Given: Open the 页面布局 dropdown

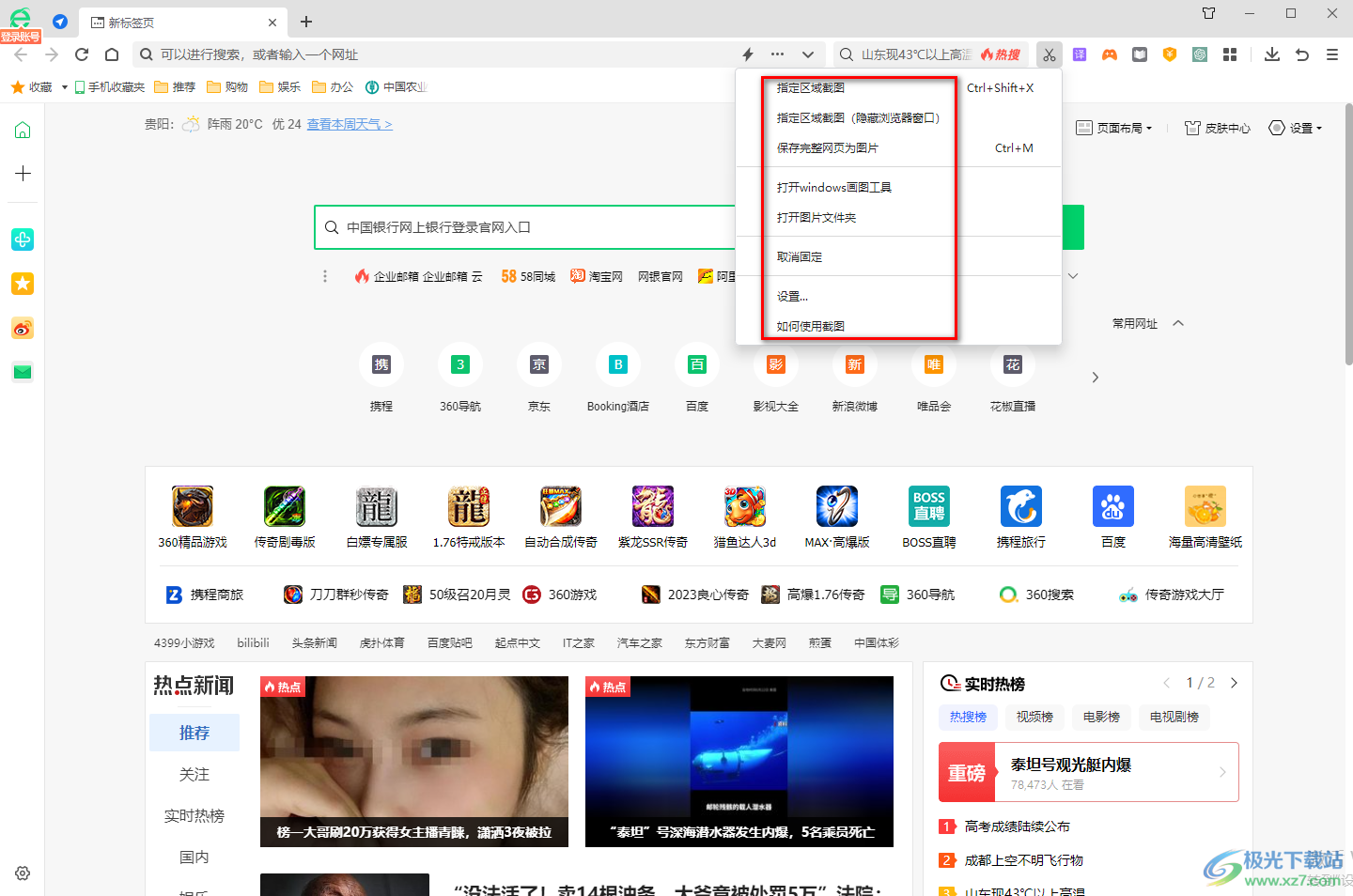Looking at the screenshot, I should coord(1113,128).
